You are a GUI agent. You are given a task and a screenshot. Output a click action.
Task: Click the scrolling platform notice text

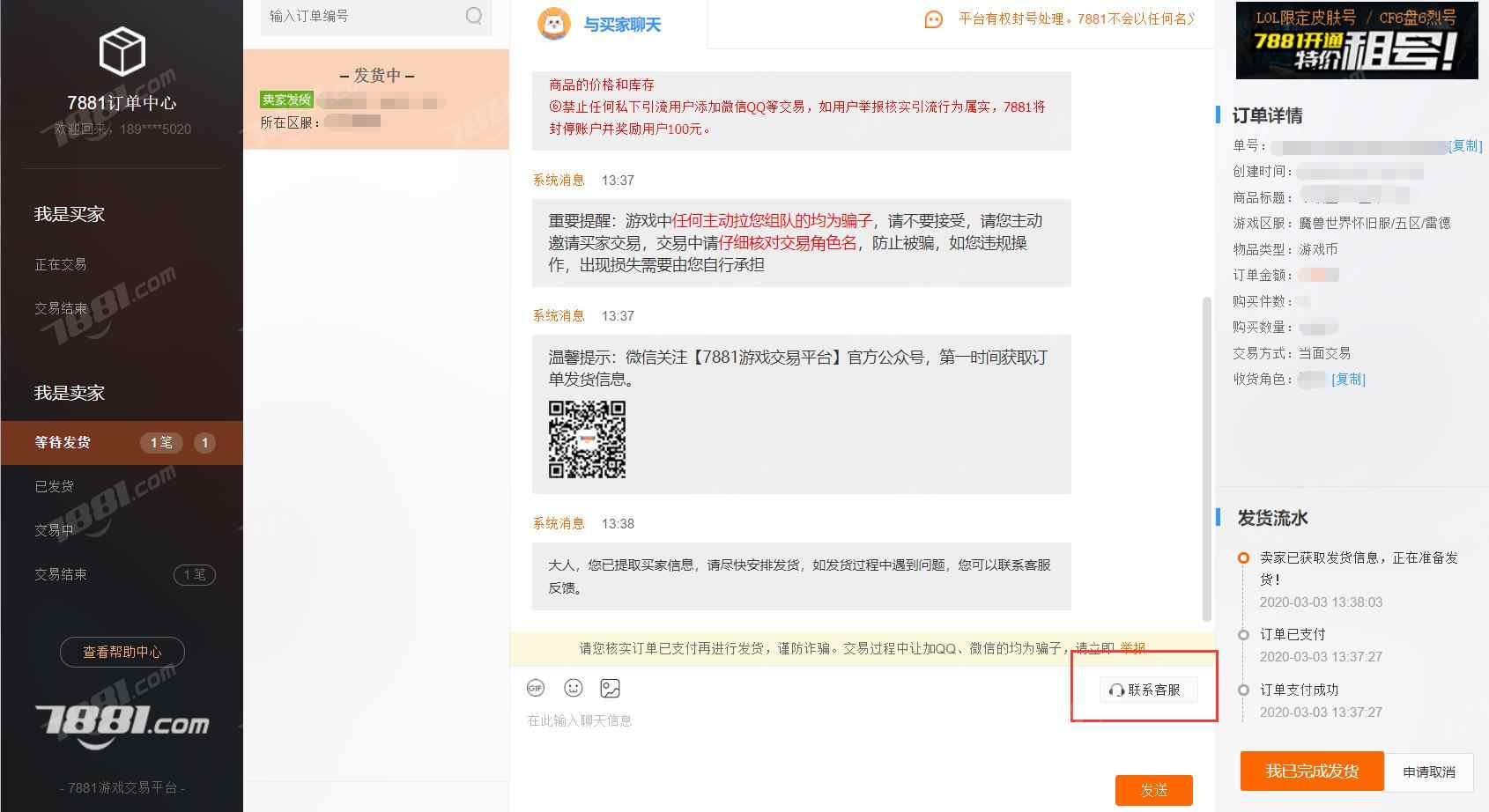click(1076, 18)
